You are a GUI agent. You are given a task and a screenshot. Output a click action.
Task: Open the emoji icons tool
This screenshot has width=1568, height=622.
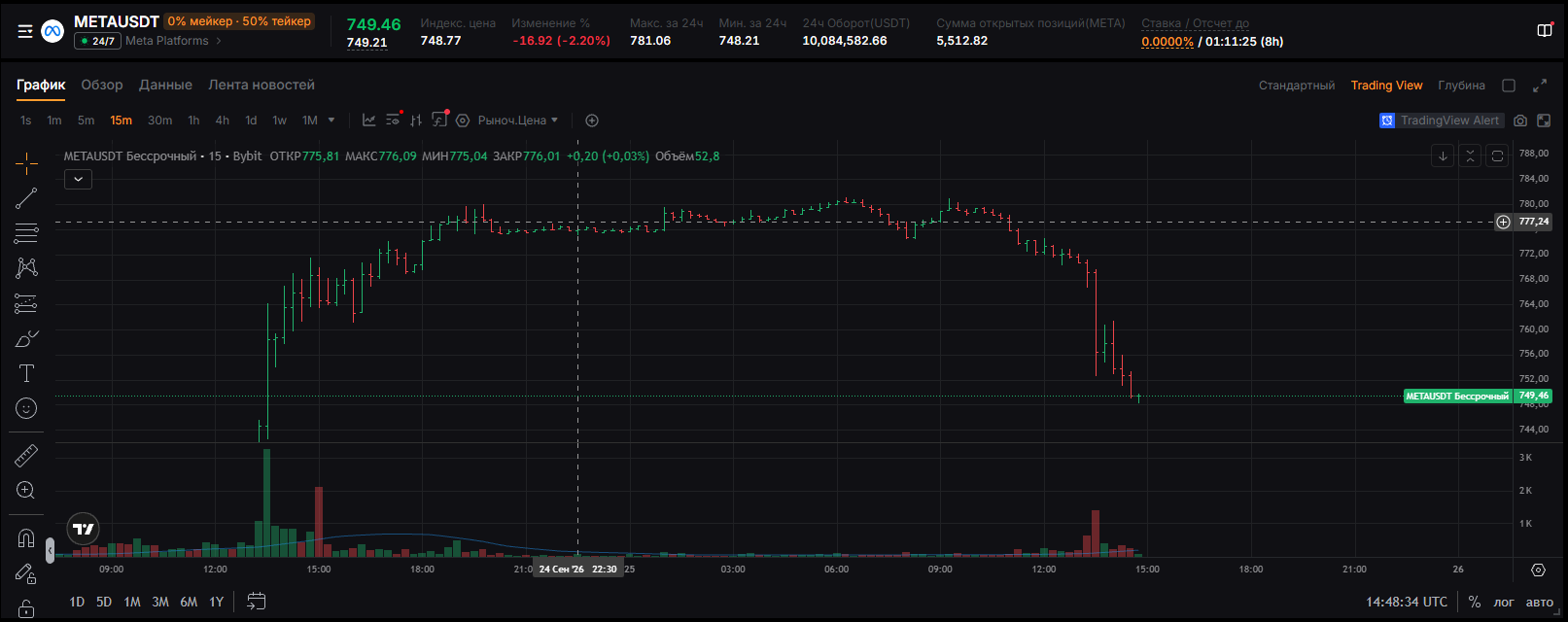point(26,408)
